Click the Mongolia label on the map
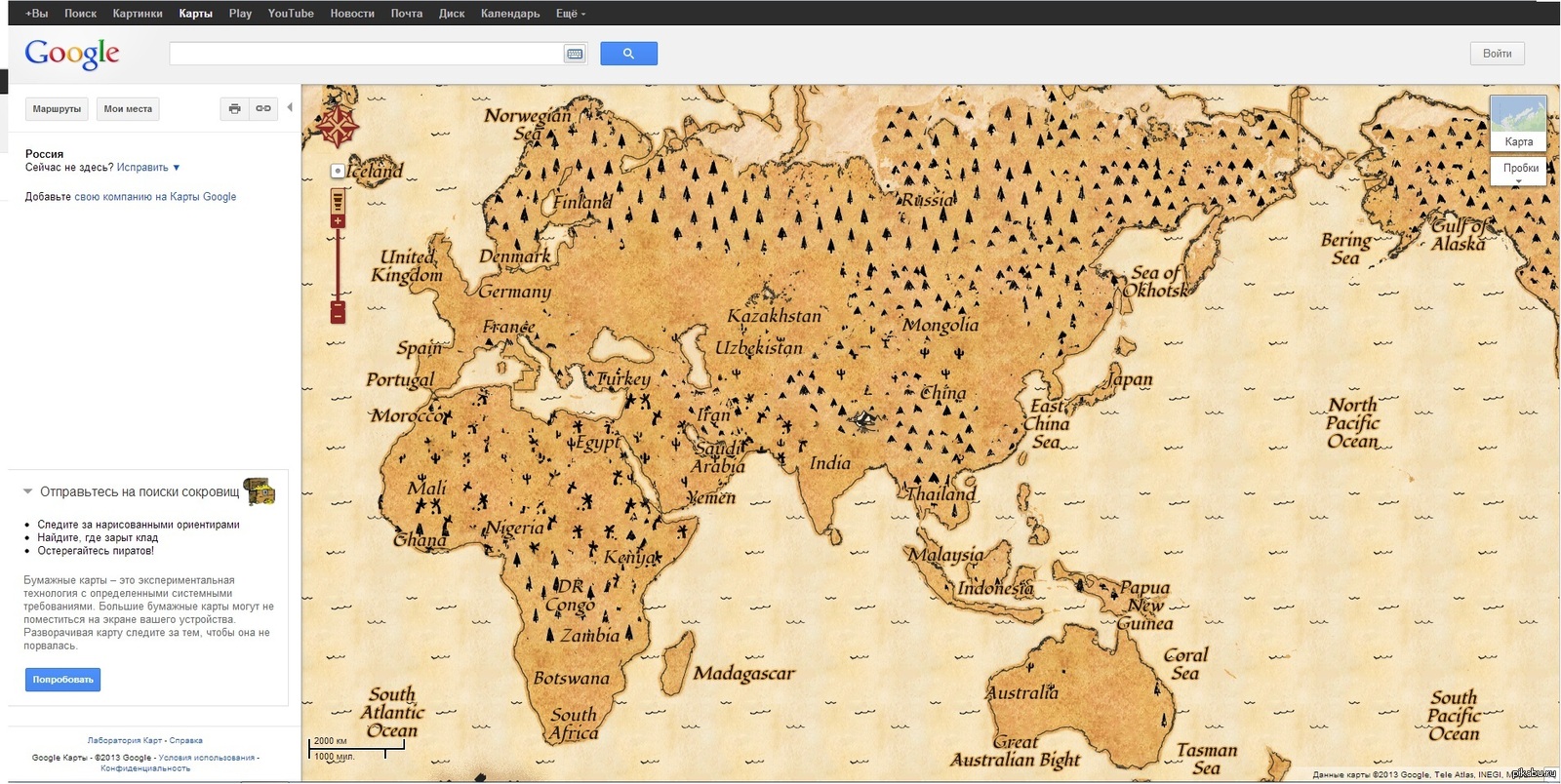 click(x=941, y=325)
